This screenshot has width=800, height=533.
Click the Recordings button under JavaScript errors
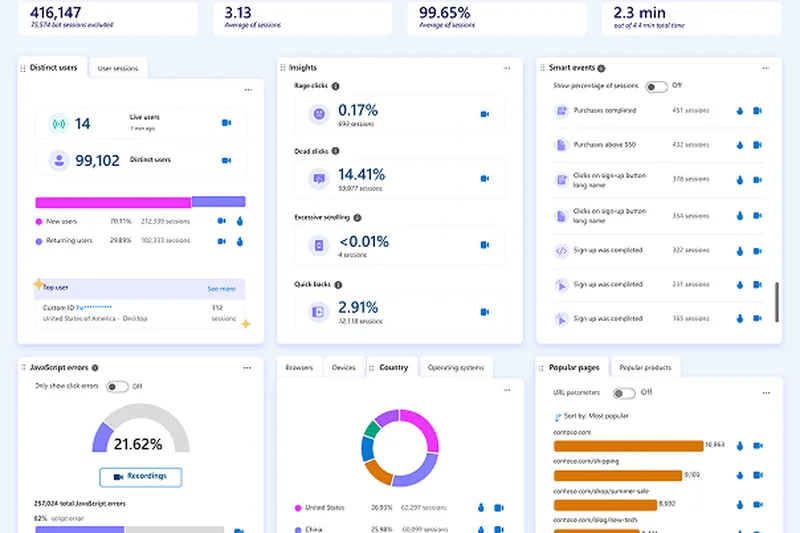(140, 476)
